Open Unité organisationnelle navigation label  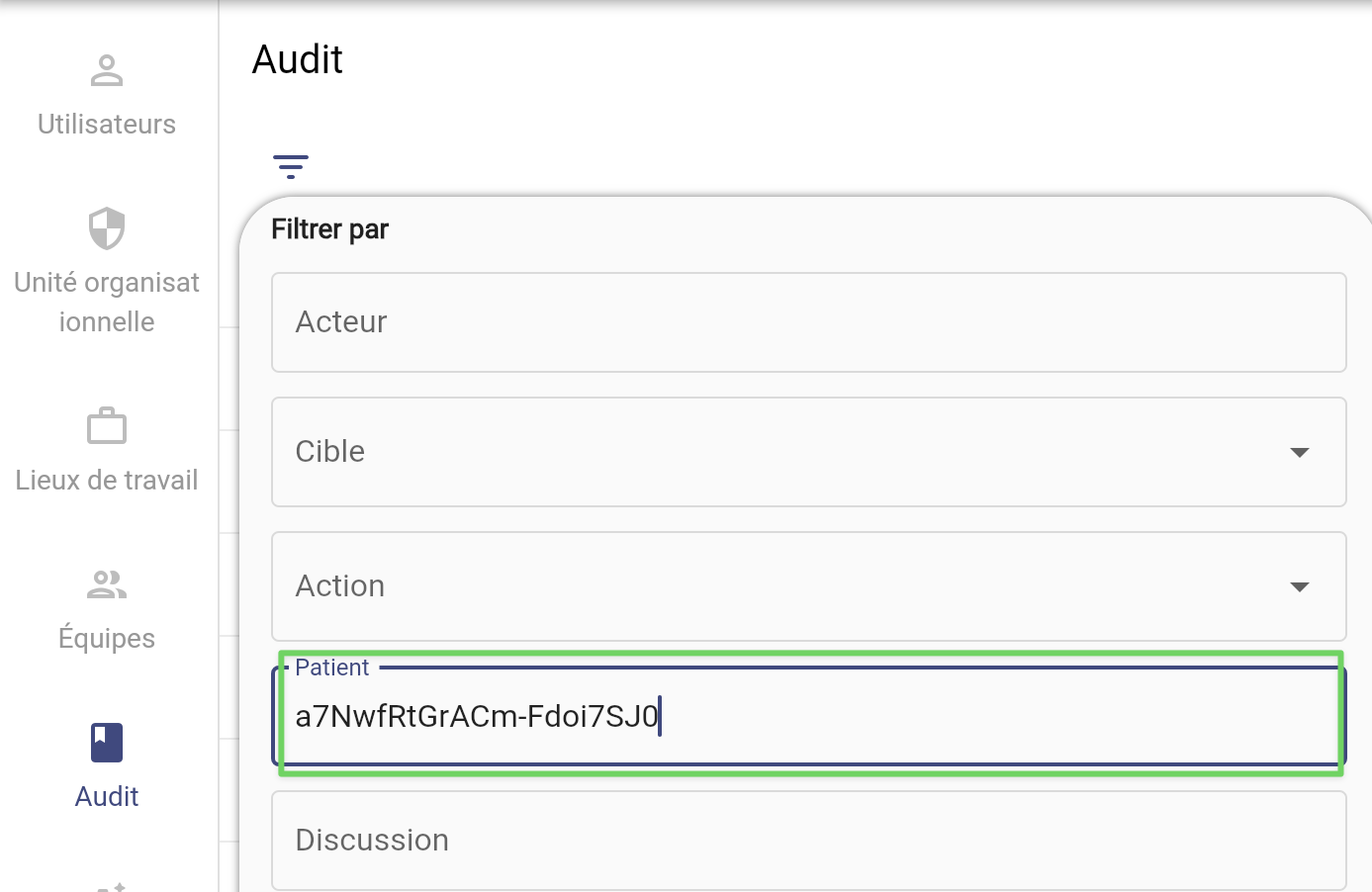coord(107,303)
